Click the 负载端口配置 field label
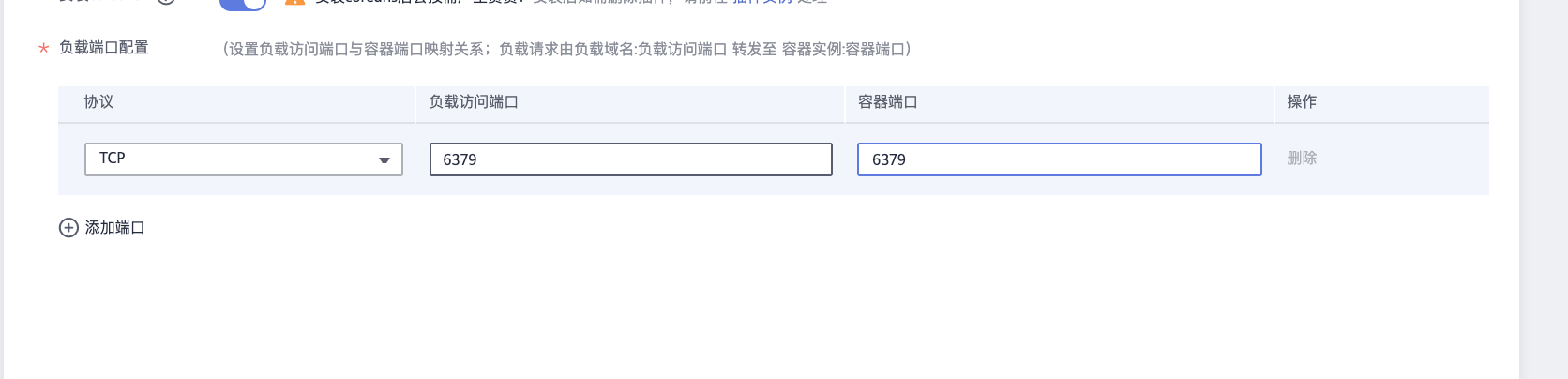The image size is (1568, 379). coord(103,48)
